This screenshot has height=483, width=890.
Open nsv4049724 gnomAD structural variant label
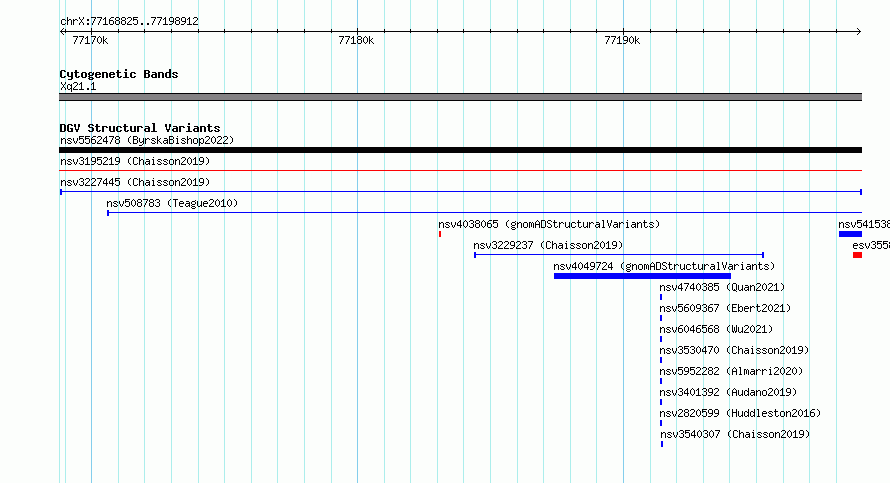[x=664, y=266]
